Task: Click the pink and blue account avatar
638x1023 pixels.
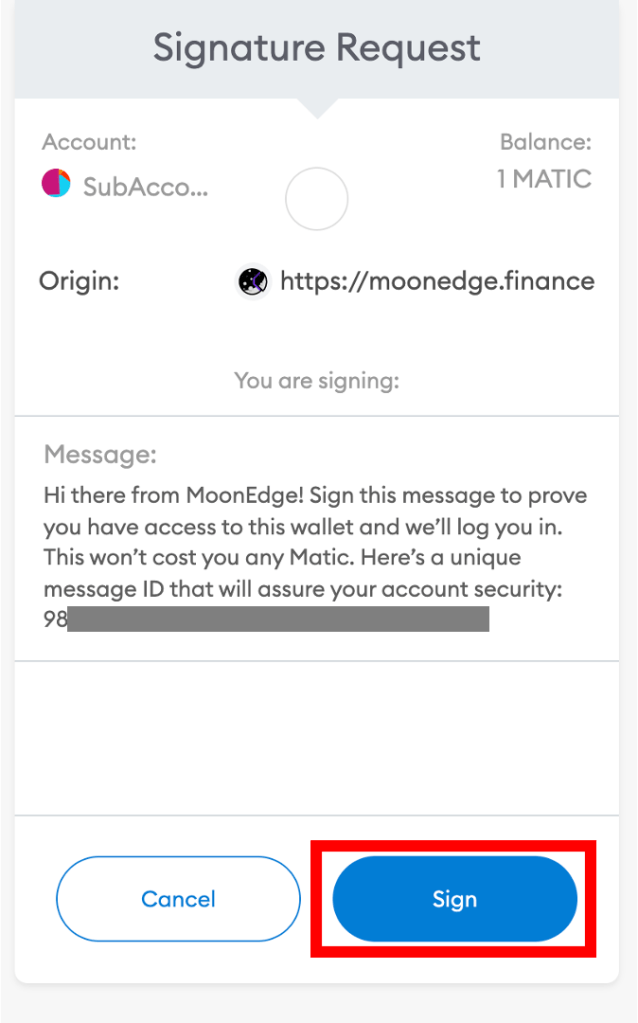Action: coord(56,183)
